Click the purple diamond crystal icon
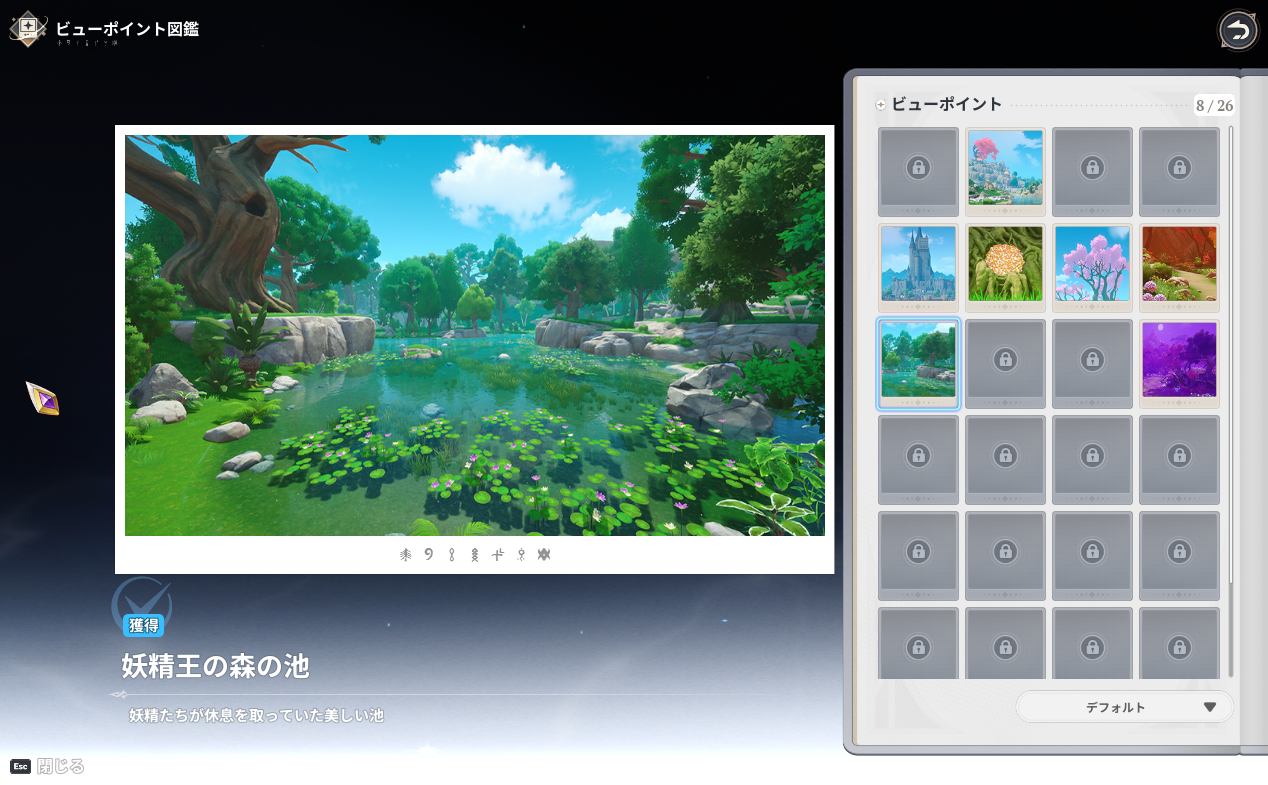1268x785 pixels. (43, 399)
